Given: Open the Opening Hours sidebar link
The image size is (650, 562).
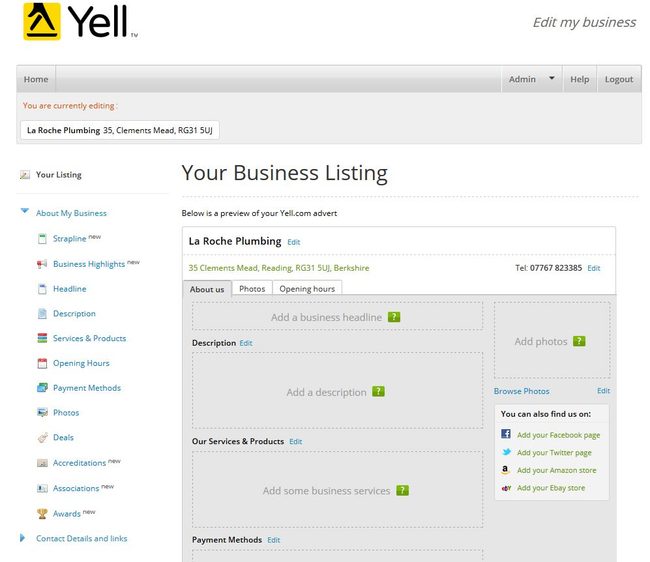Looking at the screenshot, I should (81, 363).
